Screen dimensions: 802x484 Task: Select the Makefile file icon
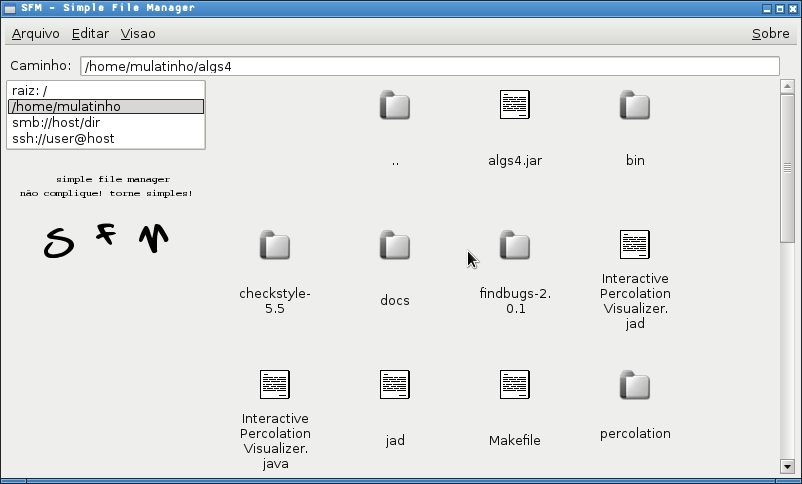click(x=515, y=384)
